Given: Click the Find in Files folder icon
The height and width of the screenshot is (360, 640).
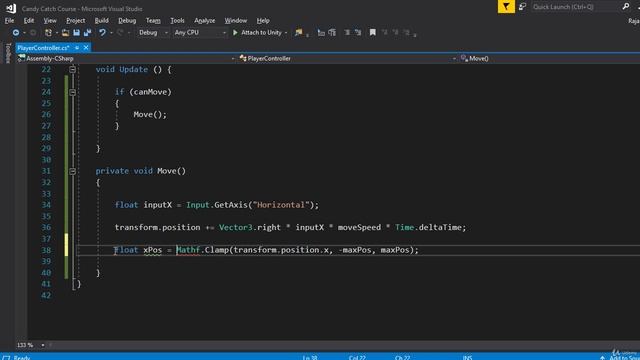Looking at the screenshot, I should tap(299, 32).
